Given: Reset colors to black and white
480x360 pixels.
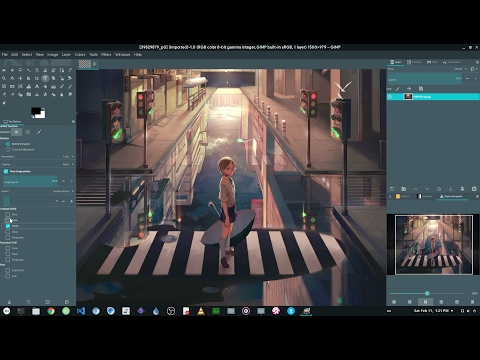Looking at the screenshot, I should (x=33, y=116).
